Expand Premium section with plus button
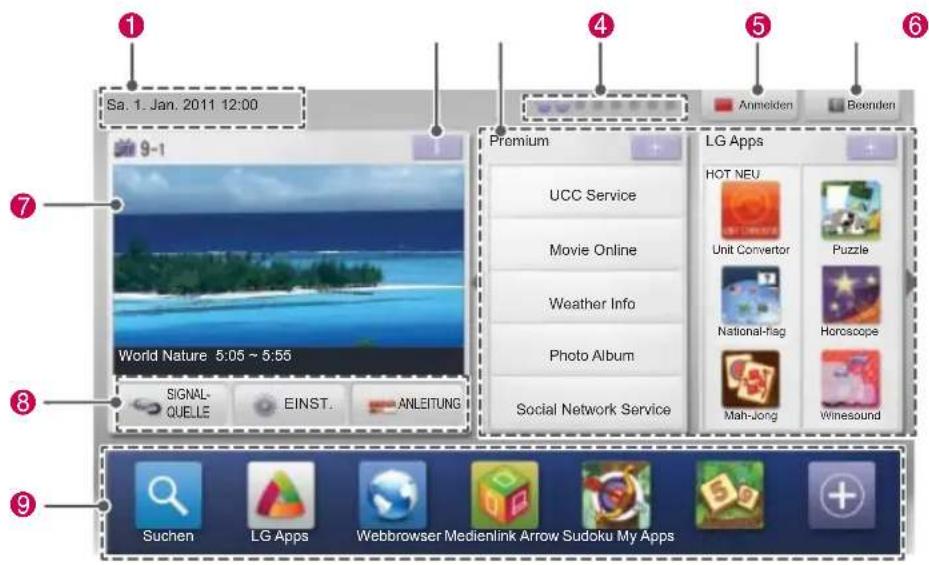 click(655, 148)
